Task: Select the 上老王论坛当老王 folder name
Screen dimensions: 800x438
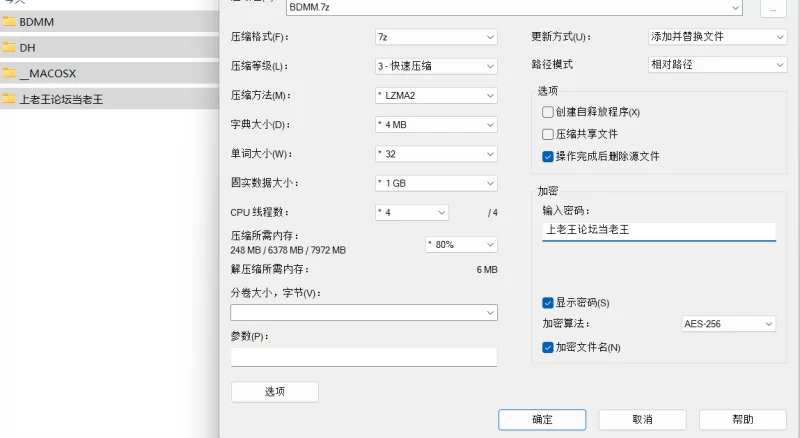Action: click(x=61, y=100)
